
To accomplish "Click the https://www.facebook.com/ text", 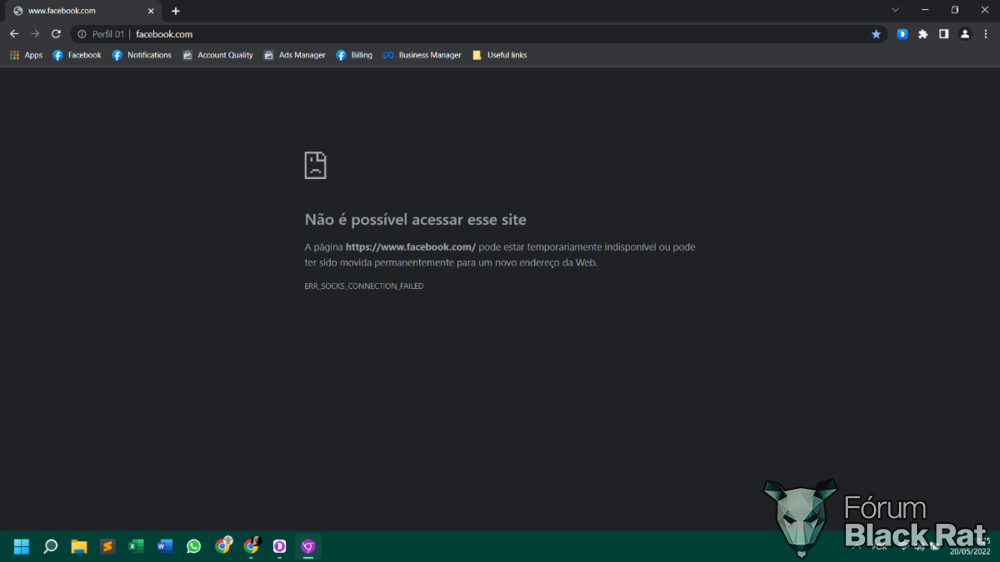I will pos(411,247).
